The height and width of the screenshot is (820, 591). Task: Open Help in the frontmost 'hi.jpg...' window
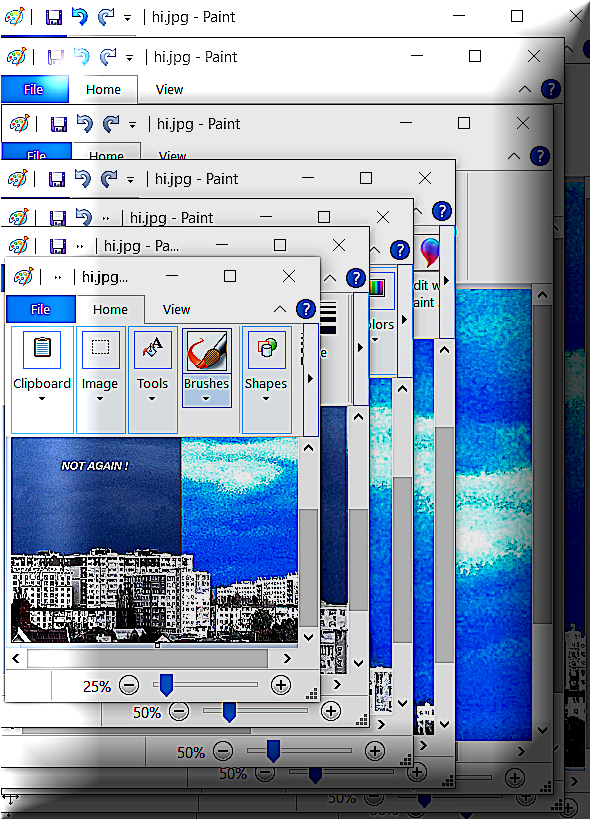305,310
